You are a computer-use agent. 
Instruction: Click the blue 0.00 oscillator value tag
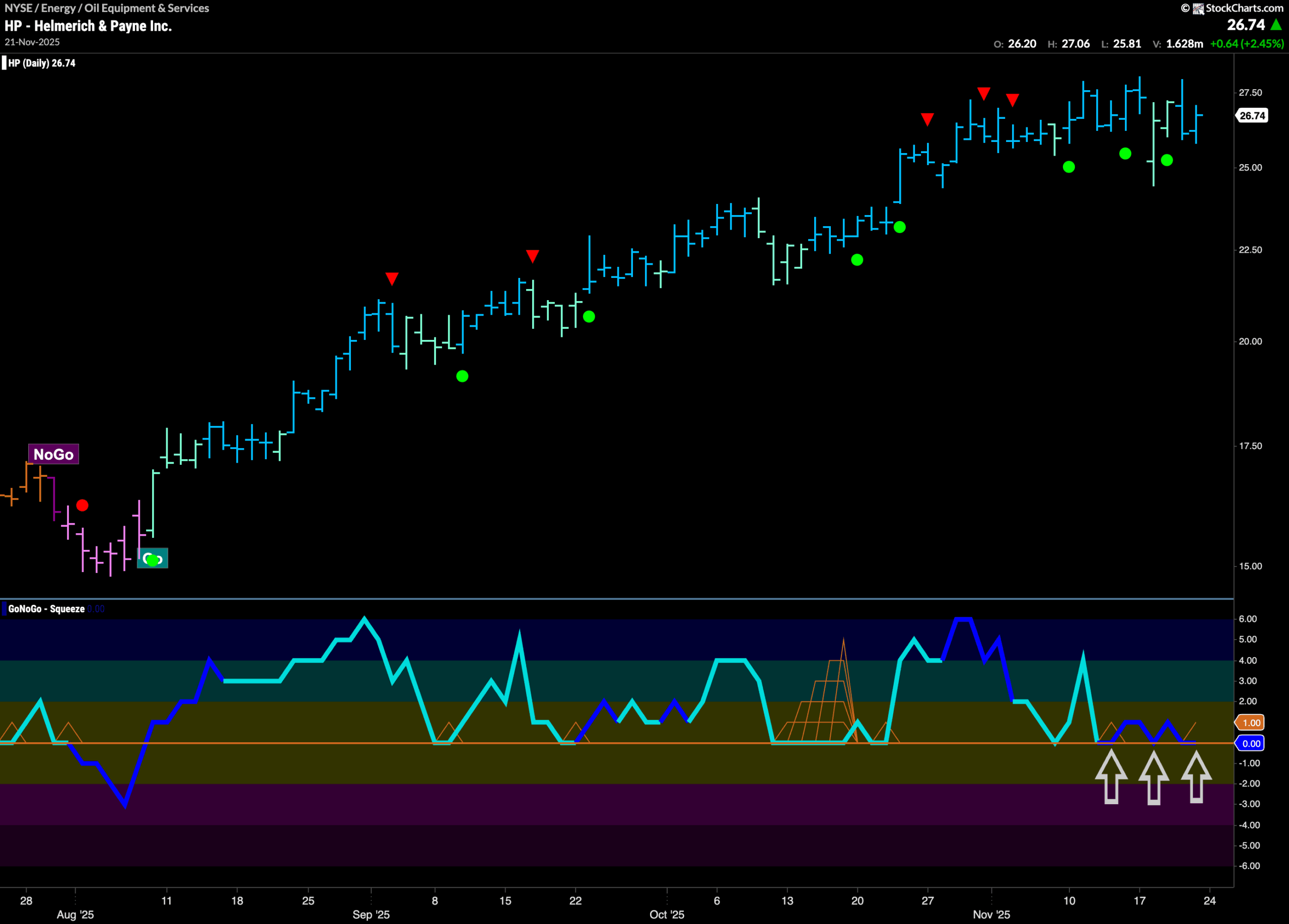pyautogui.click(x=1251, y=743)
